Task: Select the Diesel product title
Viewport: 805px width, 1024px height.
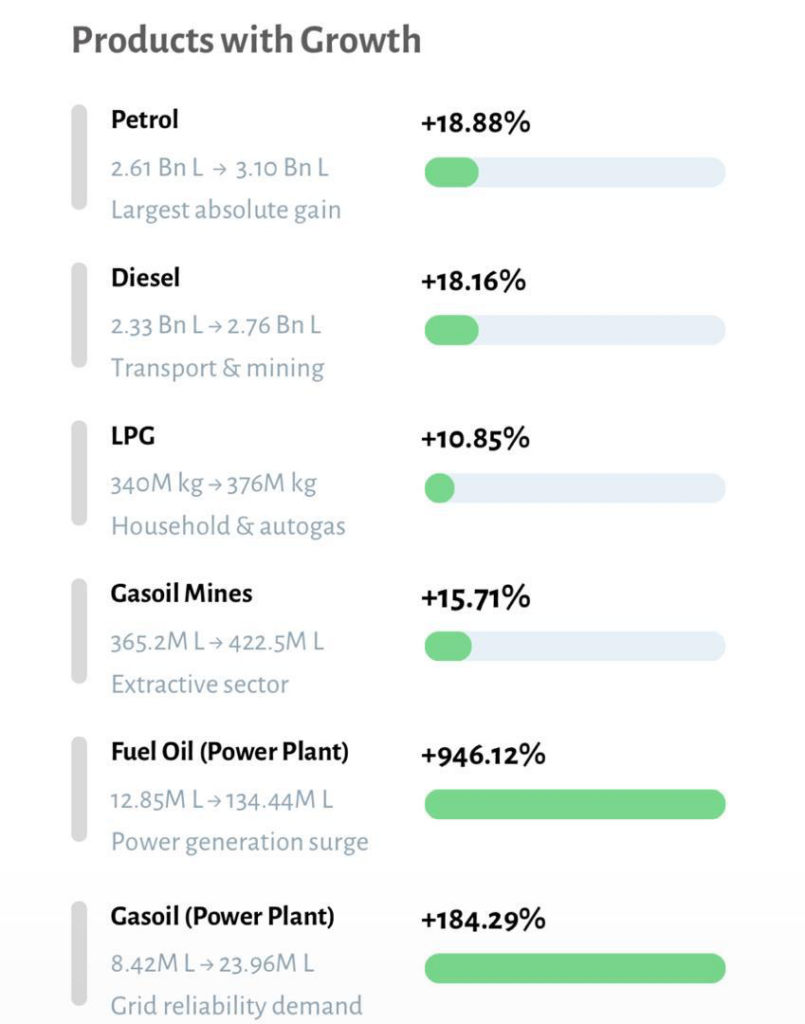Action: 145,277
